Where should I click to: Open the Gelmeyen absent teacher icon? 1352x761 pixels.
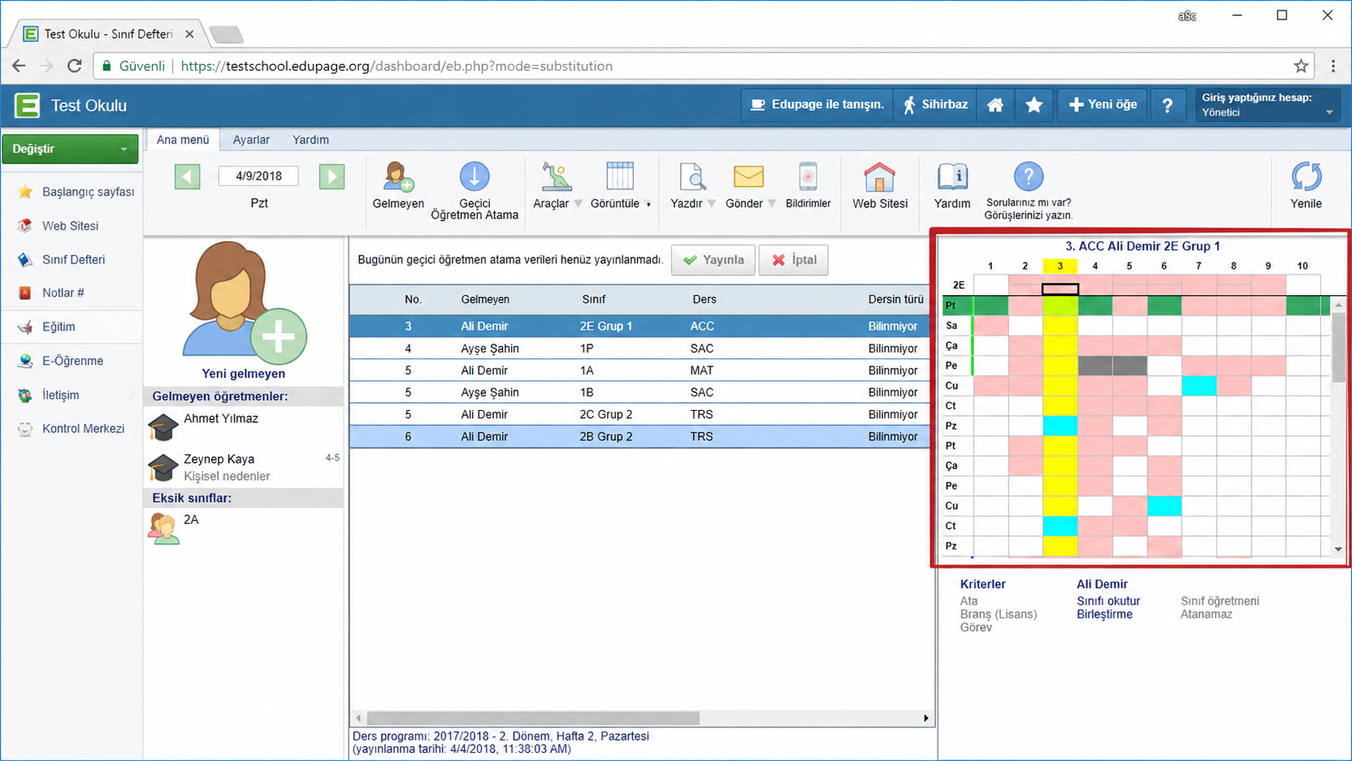click(x=398, y=176)
